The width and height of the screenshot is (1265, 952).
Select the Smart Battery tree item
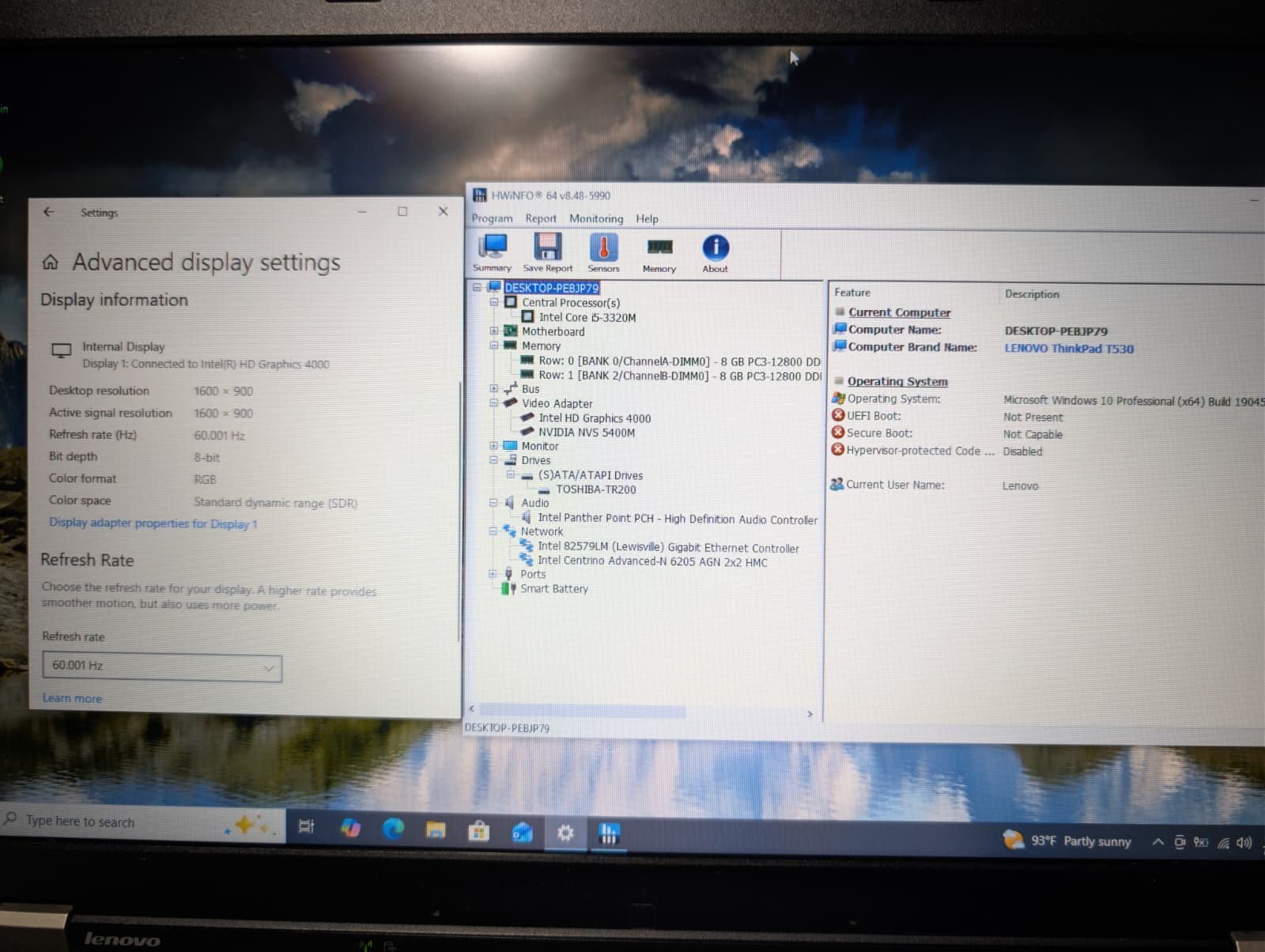[553, 589]
